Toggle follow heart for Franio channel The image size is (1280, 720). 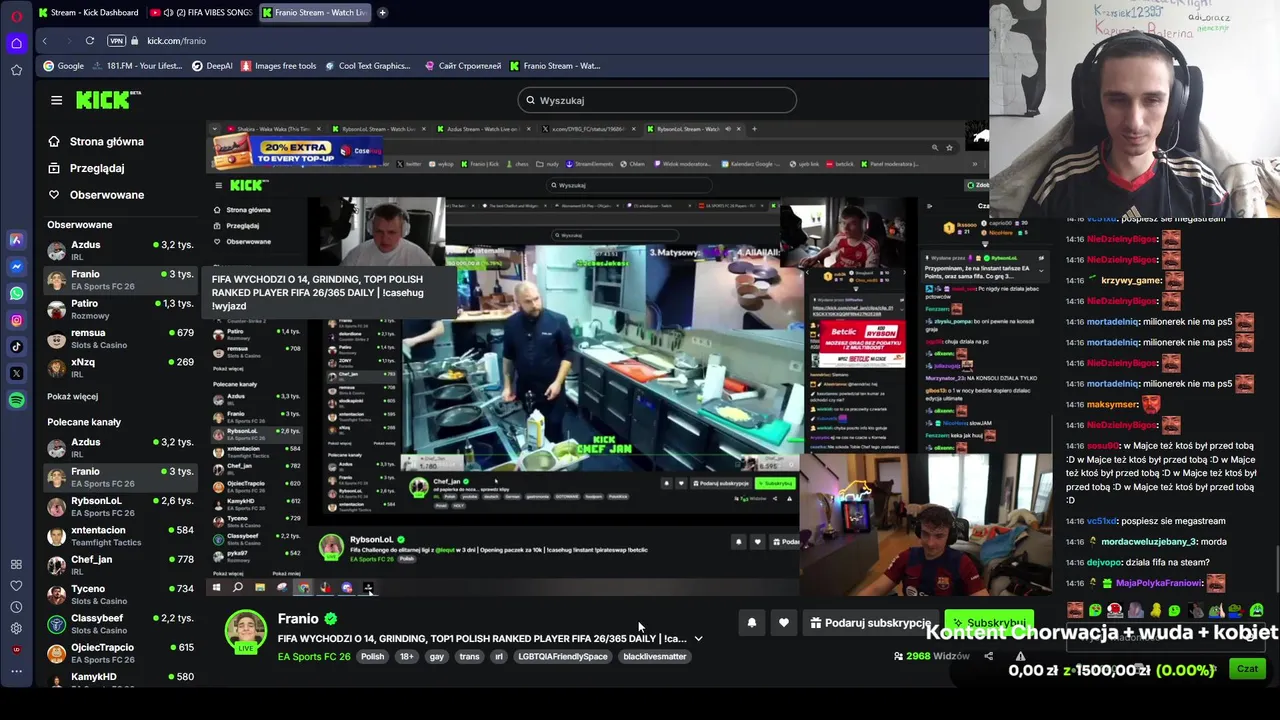tap(784, 623)
